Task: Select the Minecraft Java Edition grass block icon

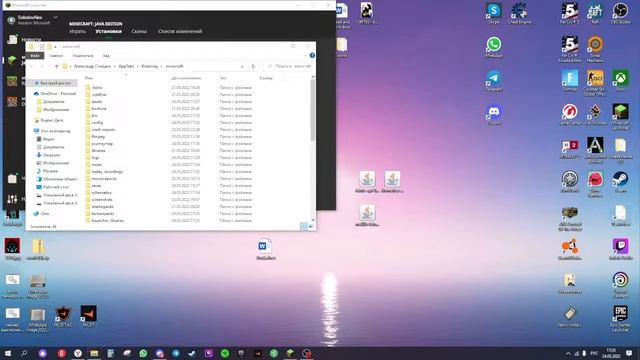Action: coord(12,60)
